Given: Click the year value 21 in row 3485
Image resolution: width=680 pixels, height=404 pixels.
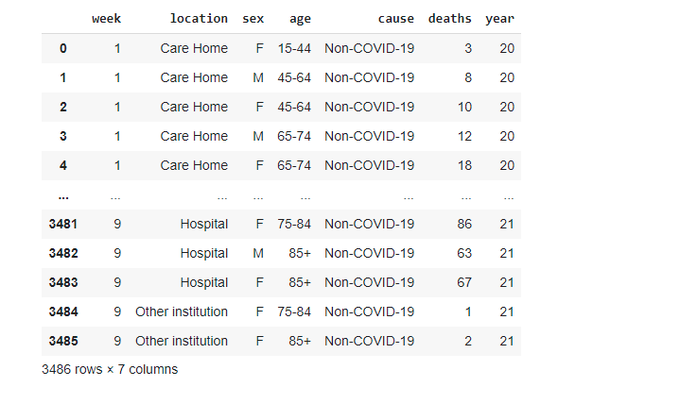Looking at the screenshot, I should pyautogui.click(x=507, y=341).
